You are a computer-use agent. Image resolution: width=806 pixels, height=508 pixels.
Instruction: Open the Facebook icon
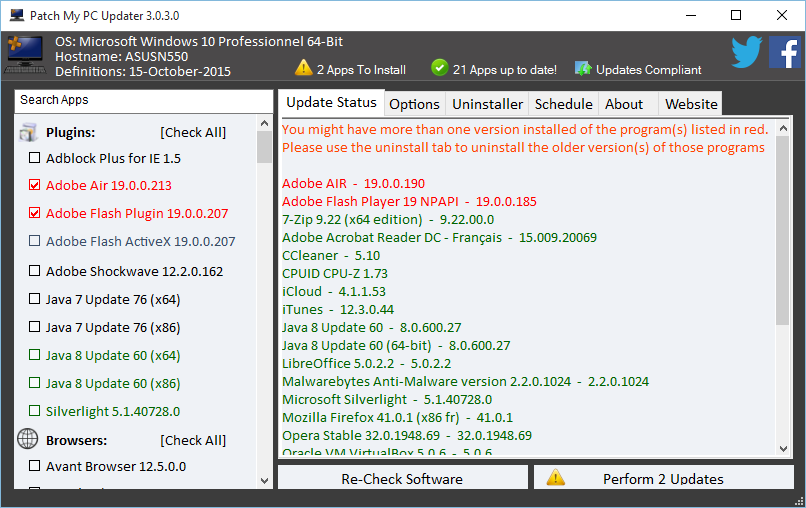784,52
